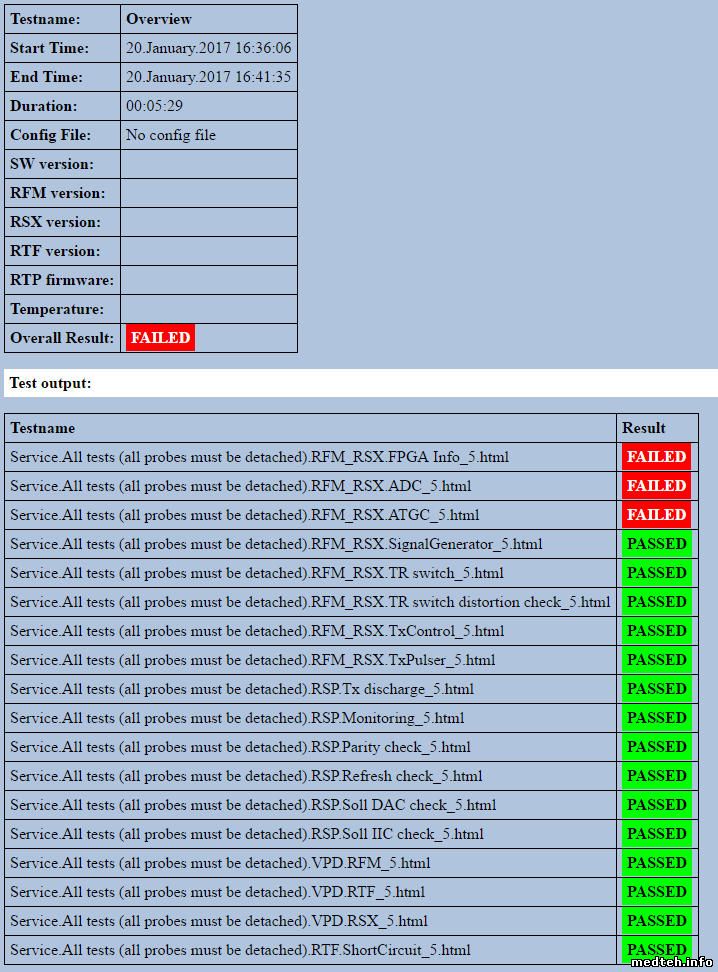Select the VPD.RTF_5.html test entry

(x=217, y=892)
